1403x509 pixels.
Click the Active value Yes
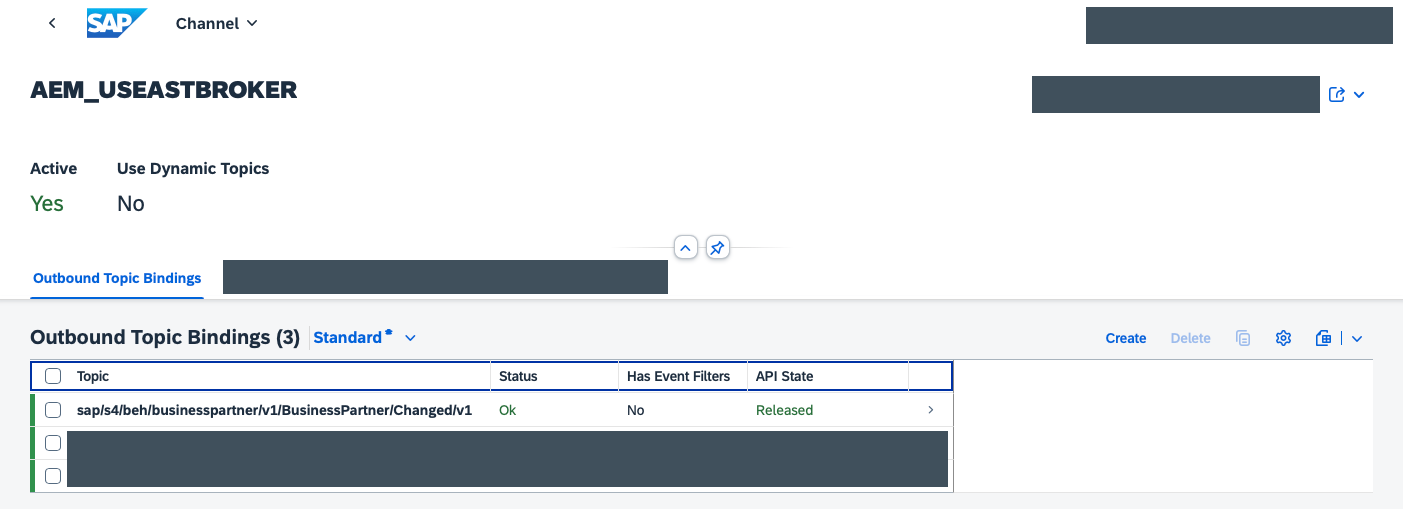47,204
